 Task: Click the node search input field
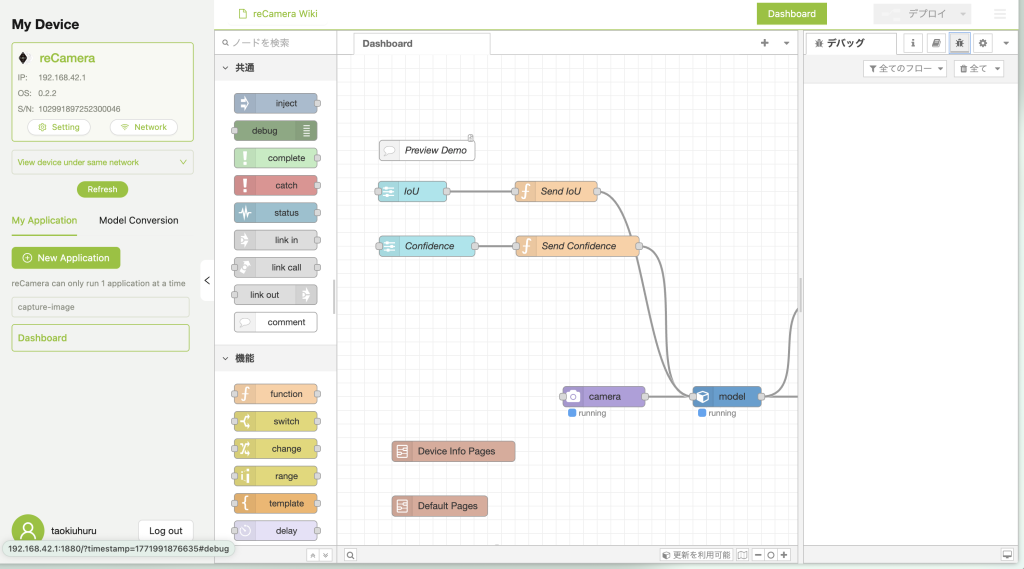point(276,43)
